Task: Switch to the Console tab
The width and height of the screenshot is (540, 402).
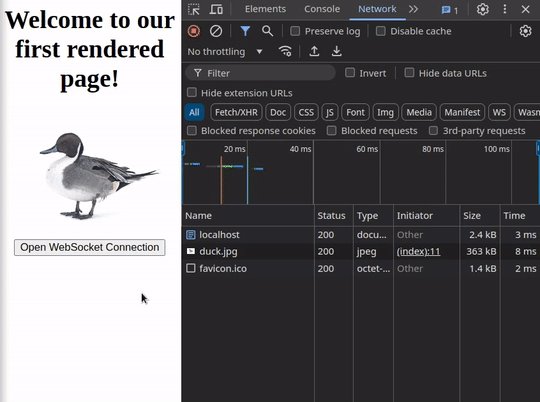Action: pyautogui.click(x=322, y=9)
